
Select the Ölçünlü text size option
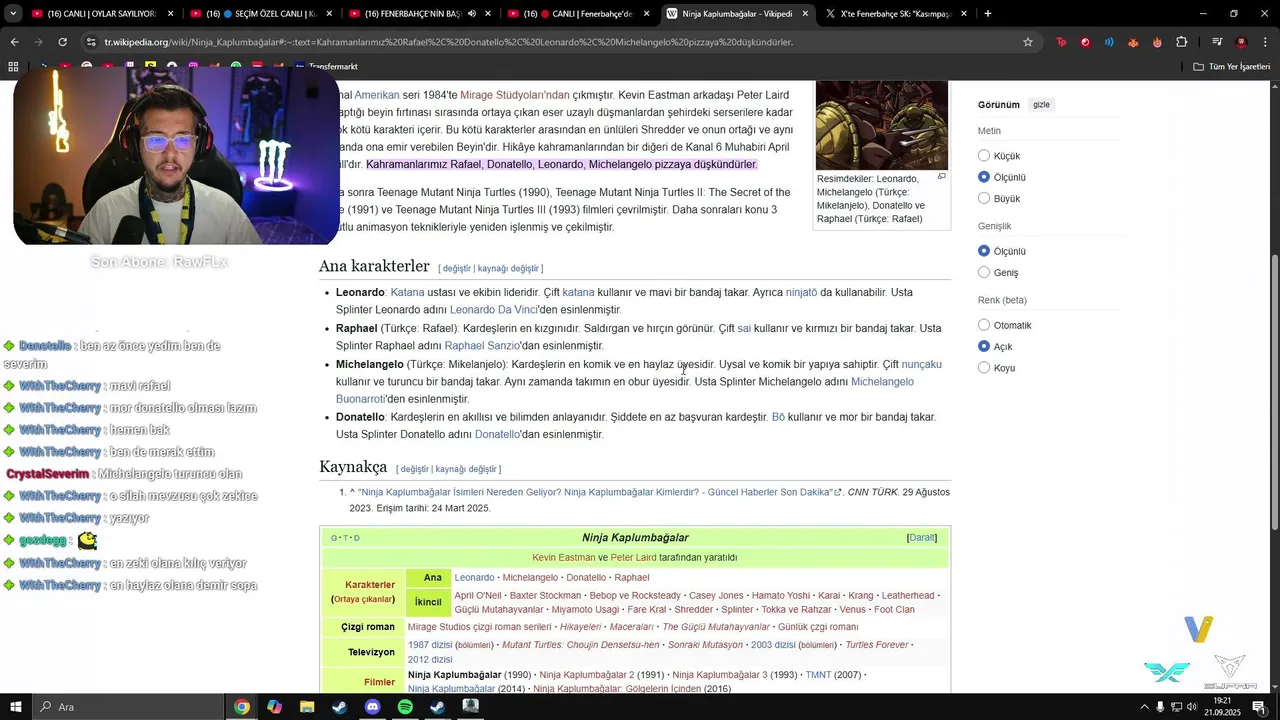coord(984,177)
